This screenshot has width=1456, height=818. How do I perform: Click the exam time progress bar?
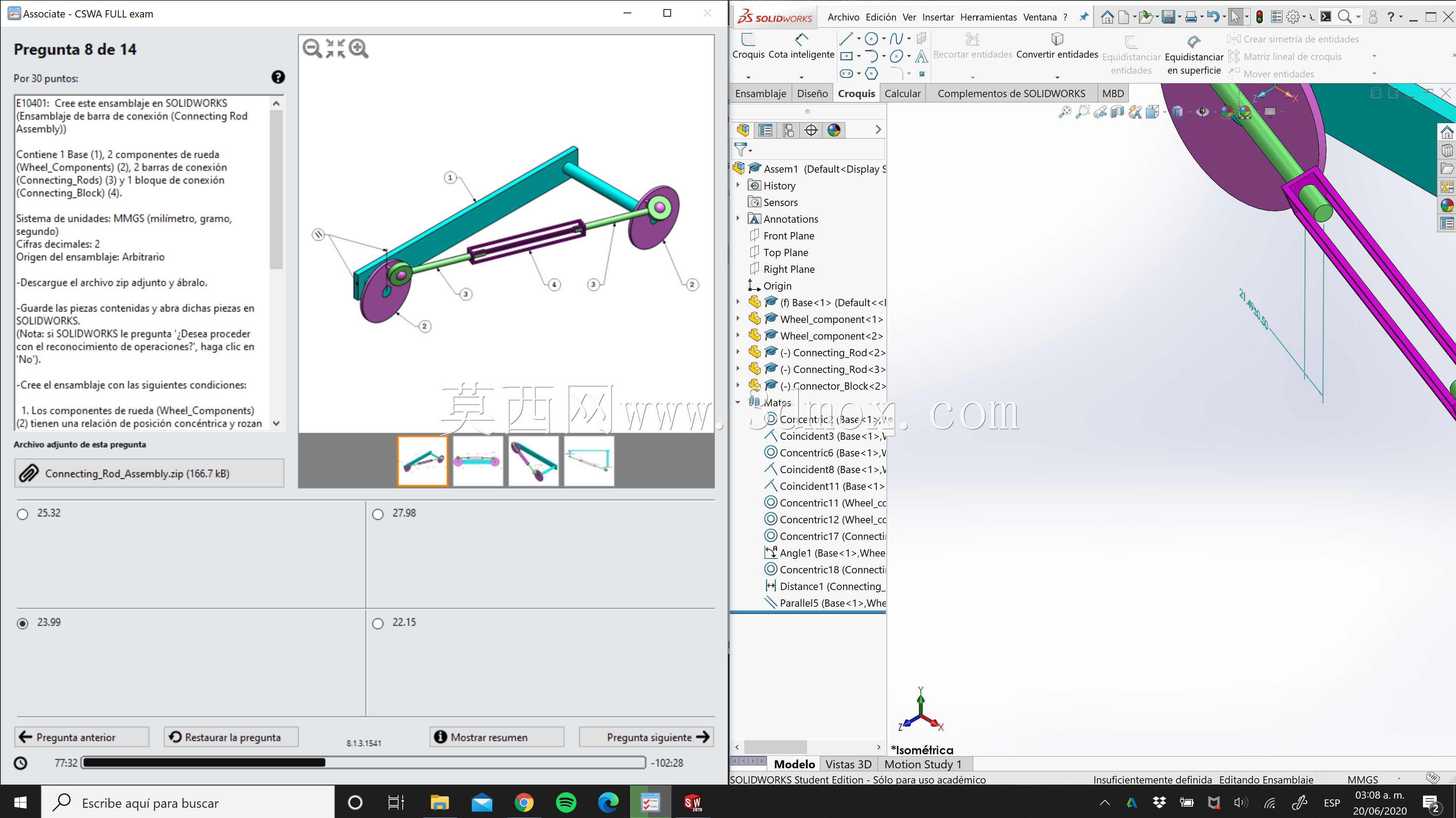(x=364, y=763)
